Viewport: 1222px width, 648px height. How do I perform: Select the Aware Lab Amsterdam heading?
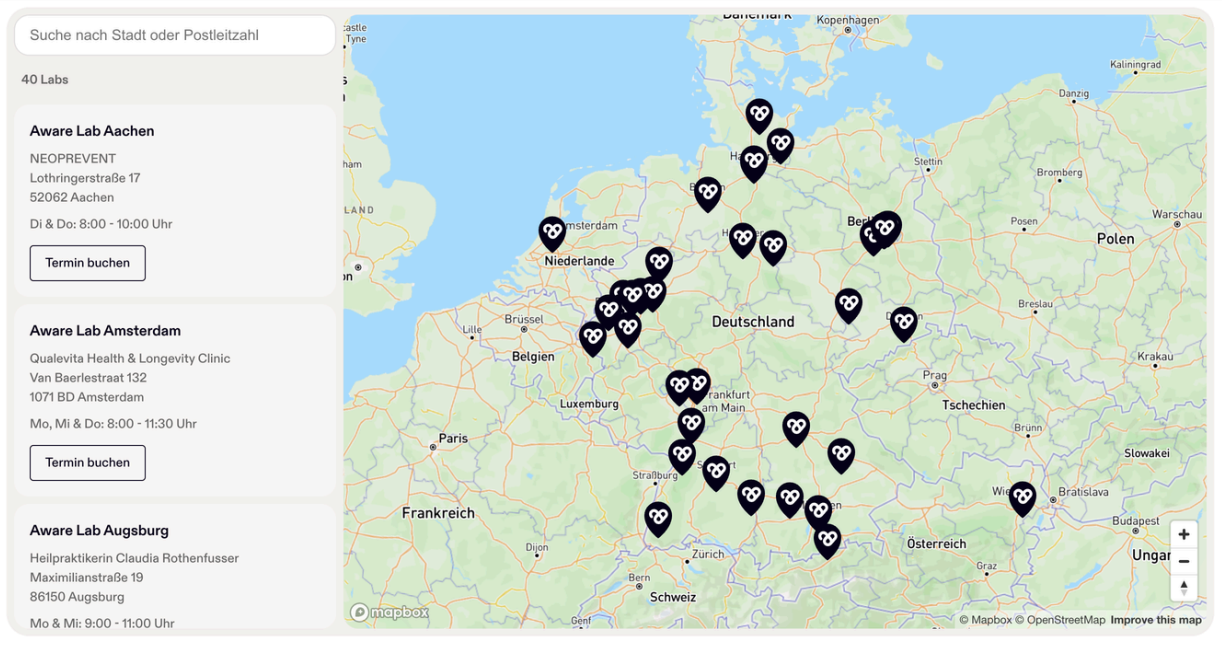point(105,331)
